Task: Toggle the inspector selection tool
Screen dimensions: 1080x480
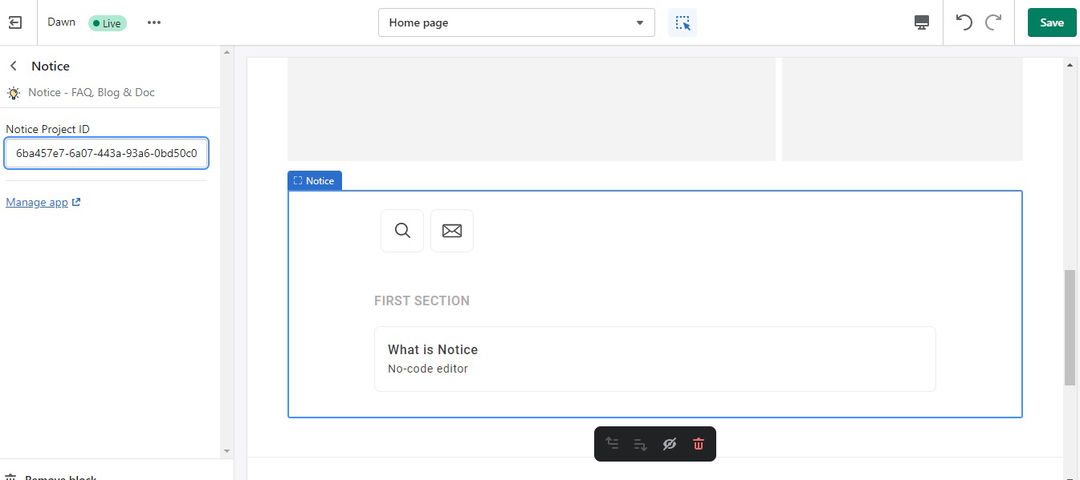Action: pos(683,23)
